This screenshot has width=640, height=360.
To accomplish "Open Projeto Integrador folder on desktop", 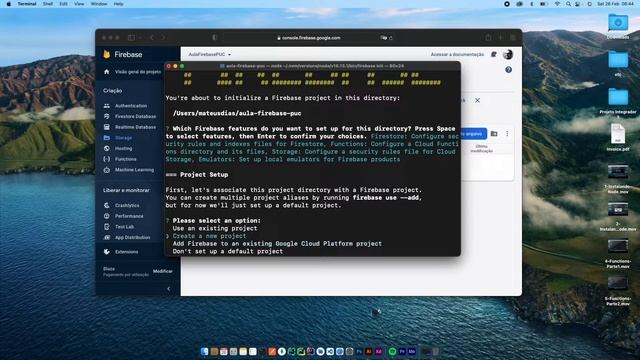I will [618, 102].
